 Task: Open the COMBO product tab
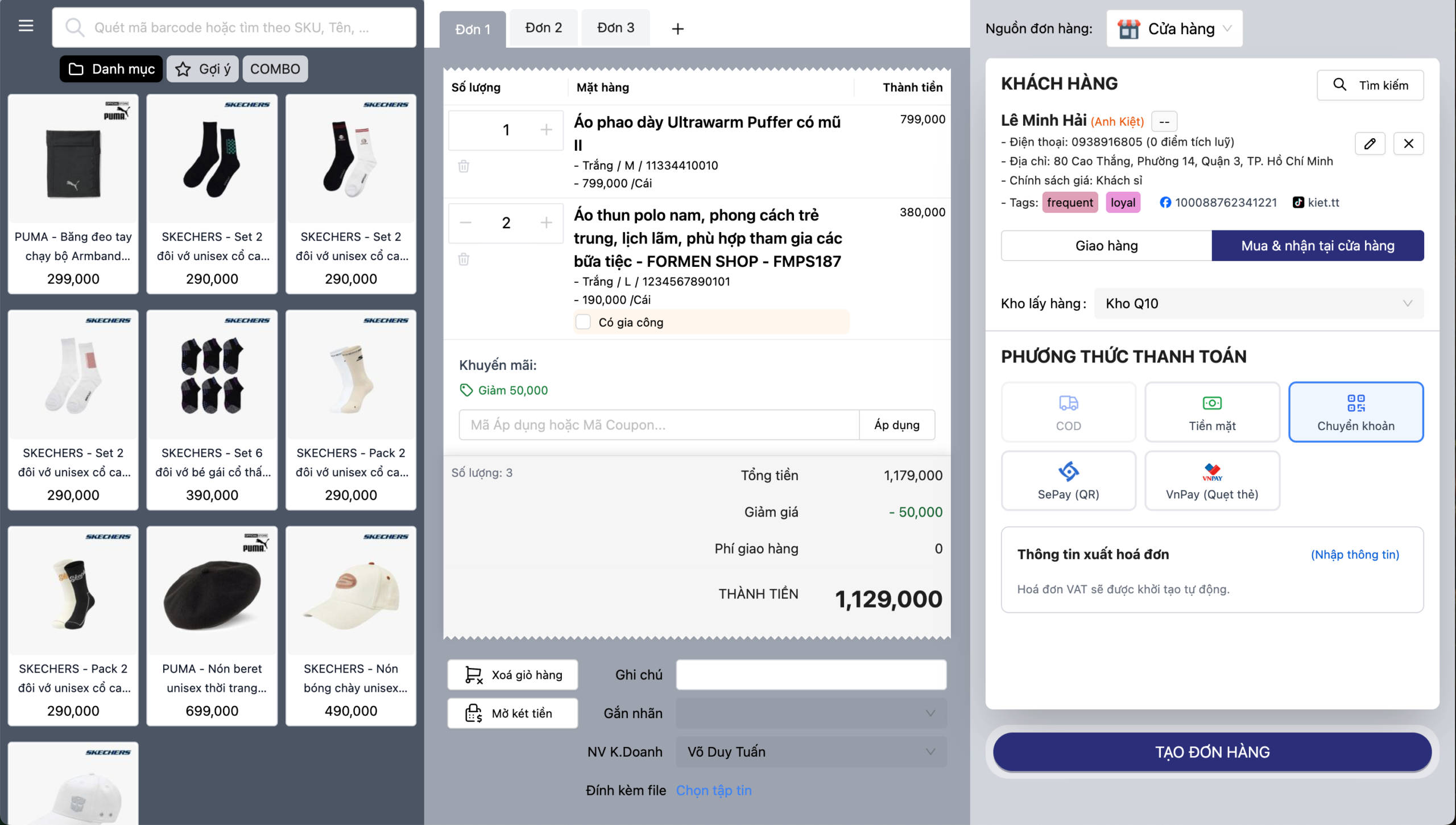coord(275,69)
